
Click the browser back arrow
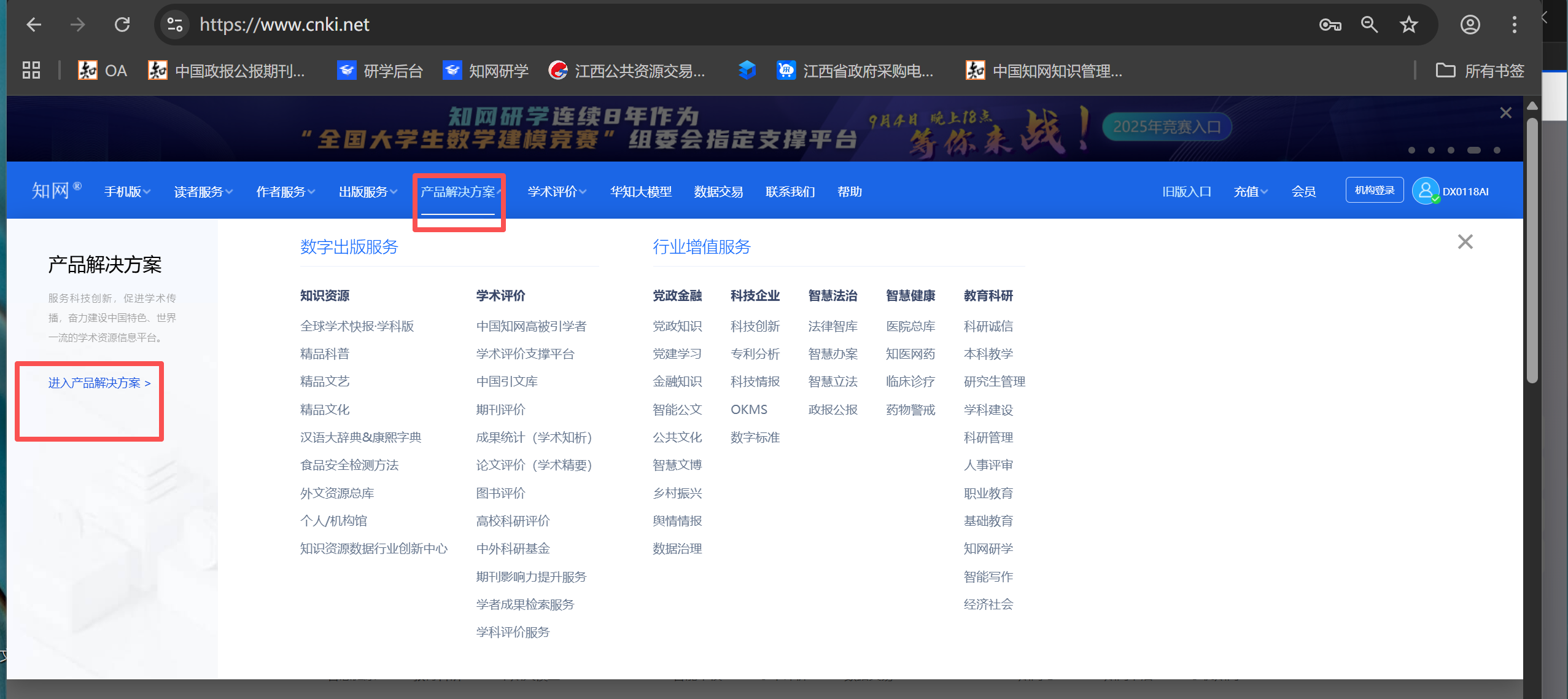(x=34, y=25)
